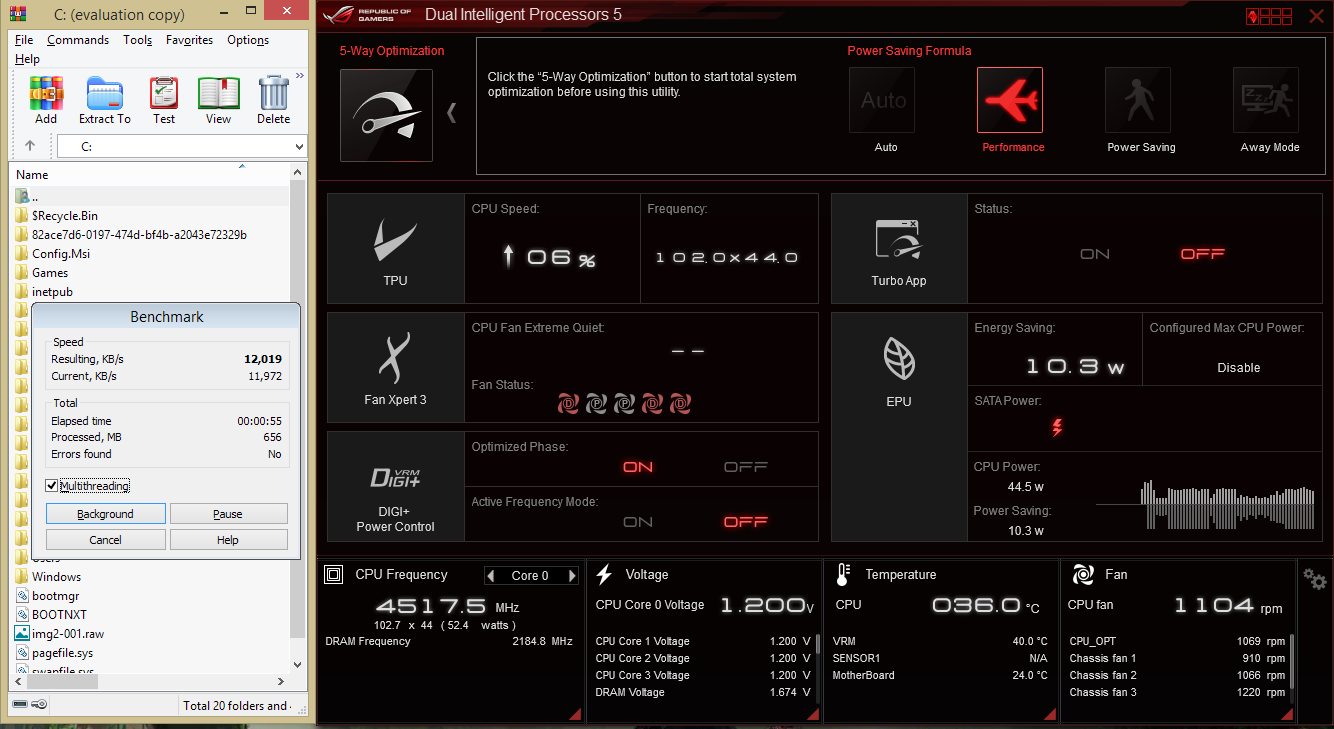This screenshot has width=1334, height=729.
Task: Click the Pause button in Benchmark
Action: 228,514
